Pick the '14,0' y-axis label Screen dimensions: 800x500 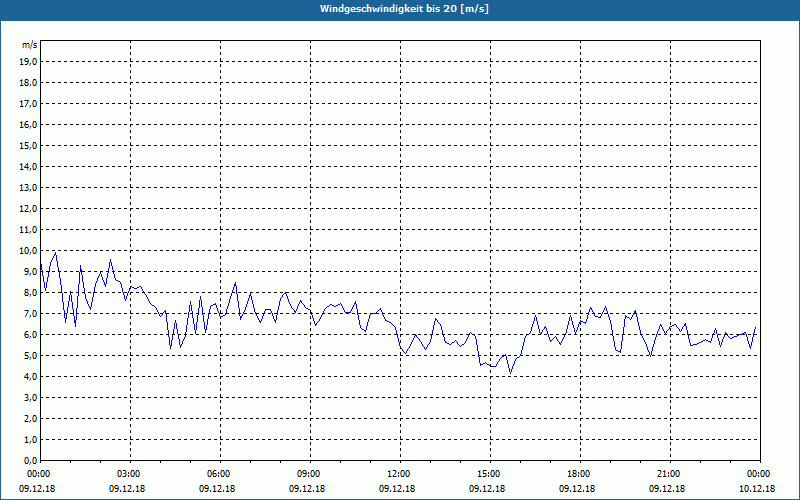29,166
